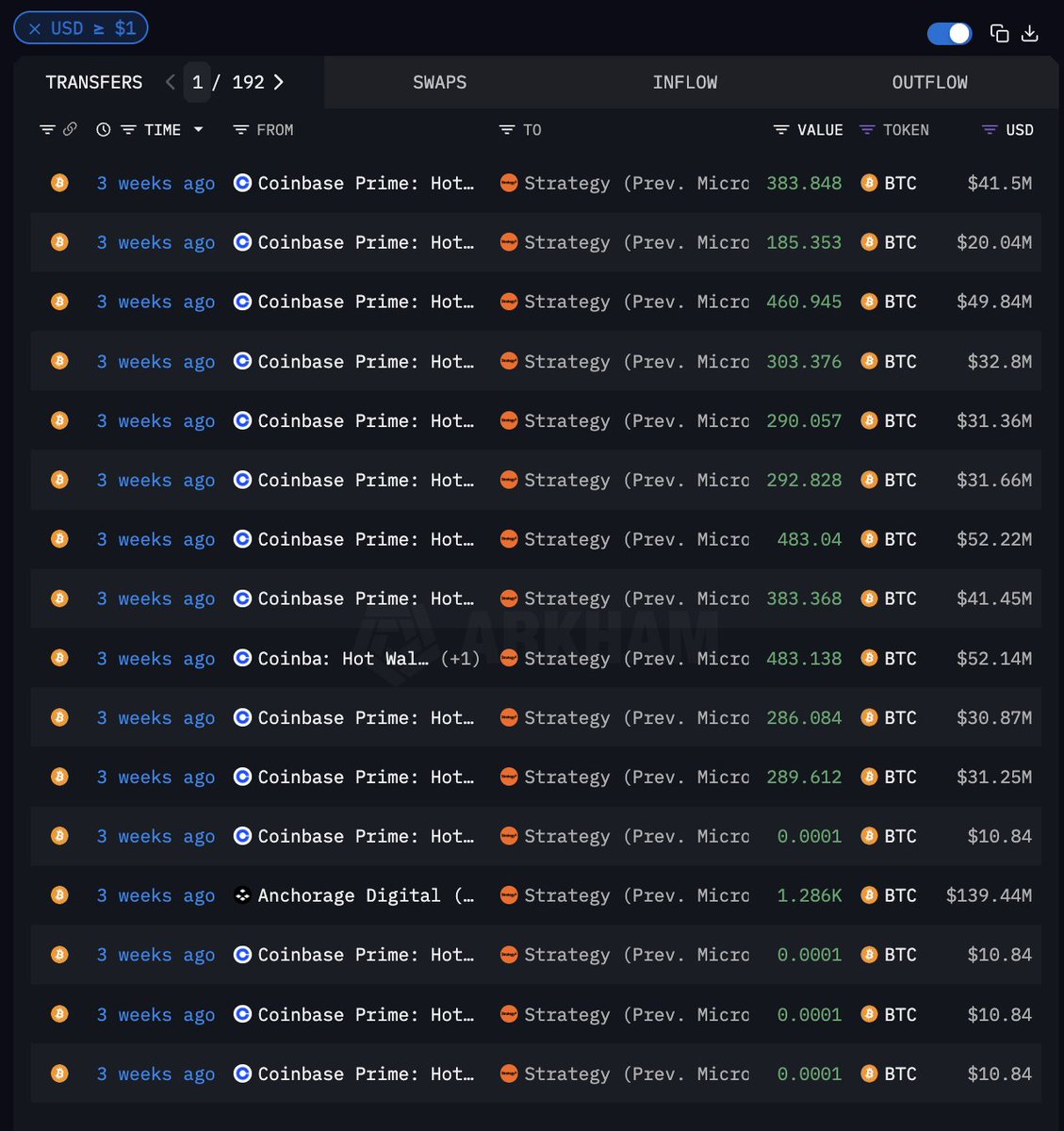This screenshot has height=1131, width=1064.
Task: Click the Strategy logo on the $31.66M row
Action: (x=509, y=480)
